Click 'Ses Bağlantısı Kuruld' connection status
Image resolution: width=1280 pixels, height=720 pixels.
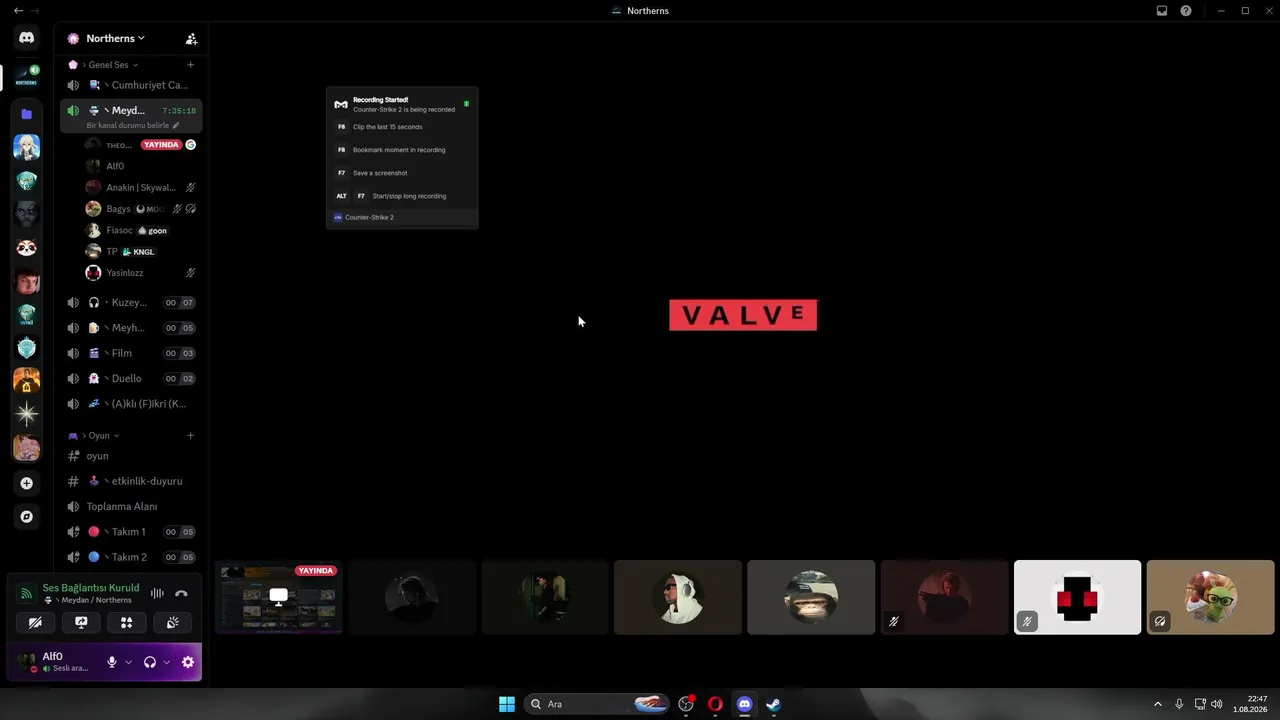coord(91,588)
